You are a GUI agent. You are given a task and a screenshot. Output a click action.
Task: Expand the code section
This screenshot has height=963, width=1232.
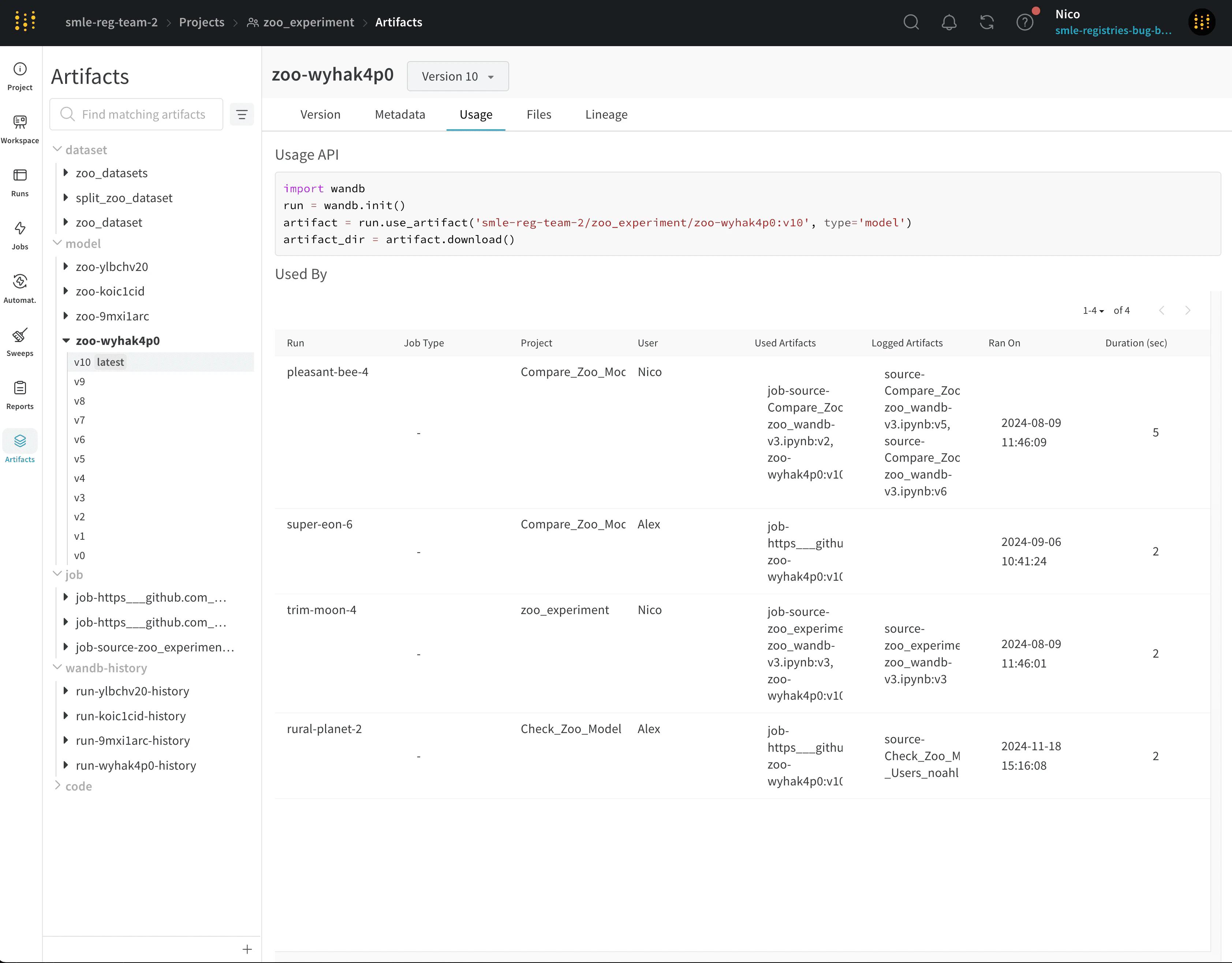coord(57,786)
